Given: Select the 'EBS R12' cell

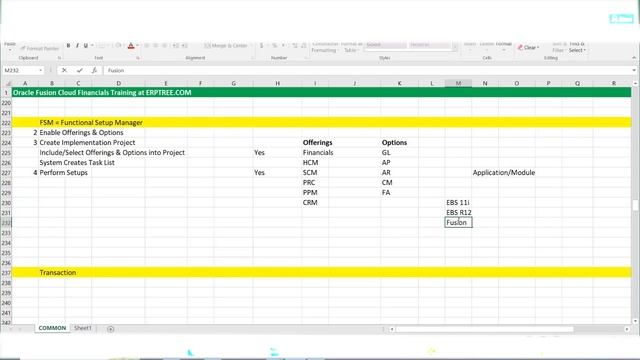Looking at the screenshot, I should click(x=458, y=213).
